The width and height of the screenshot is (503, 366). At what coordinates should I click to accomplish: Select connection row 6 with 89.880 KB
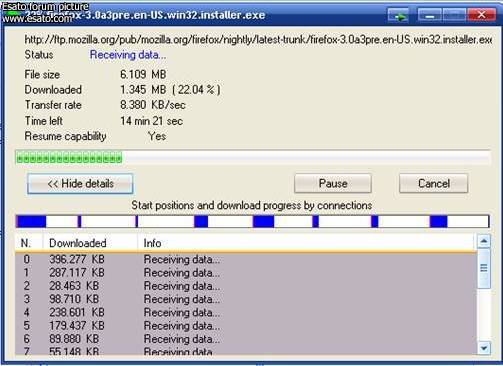point(246,339)
